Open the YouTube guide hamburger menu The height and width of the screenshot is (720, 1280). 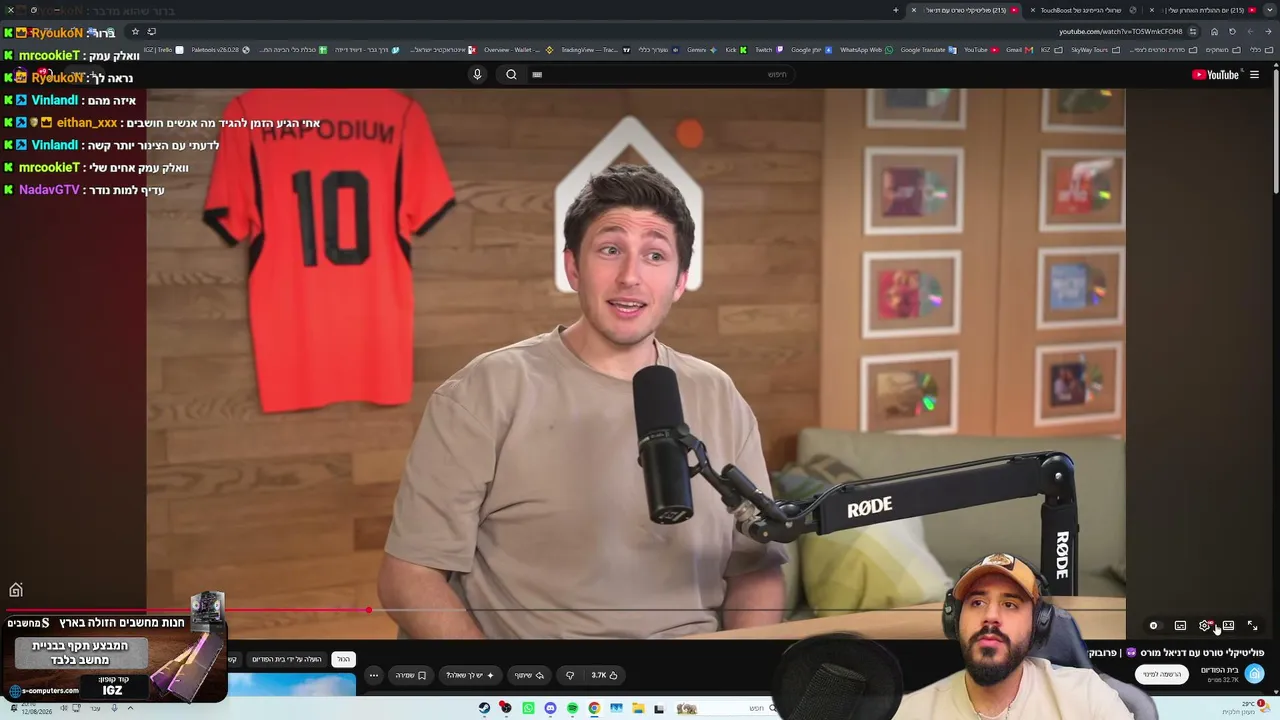click(x=1254, y=74)
